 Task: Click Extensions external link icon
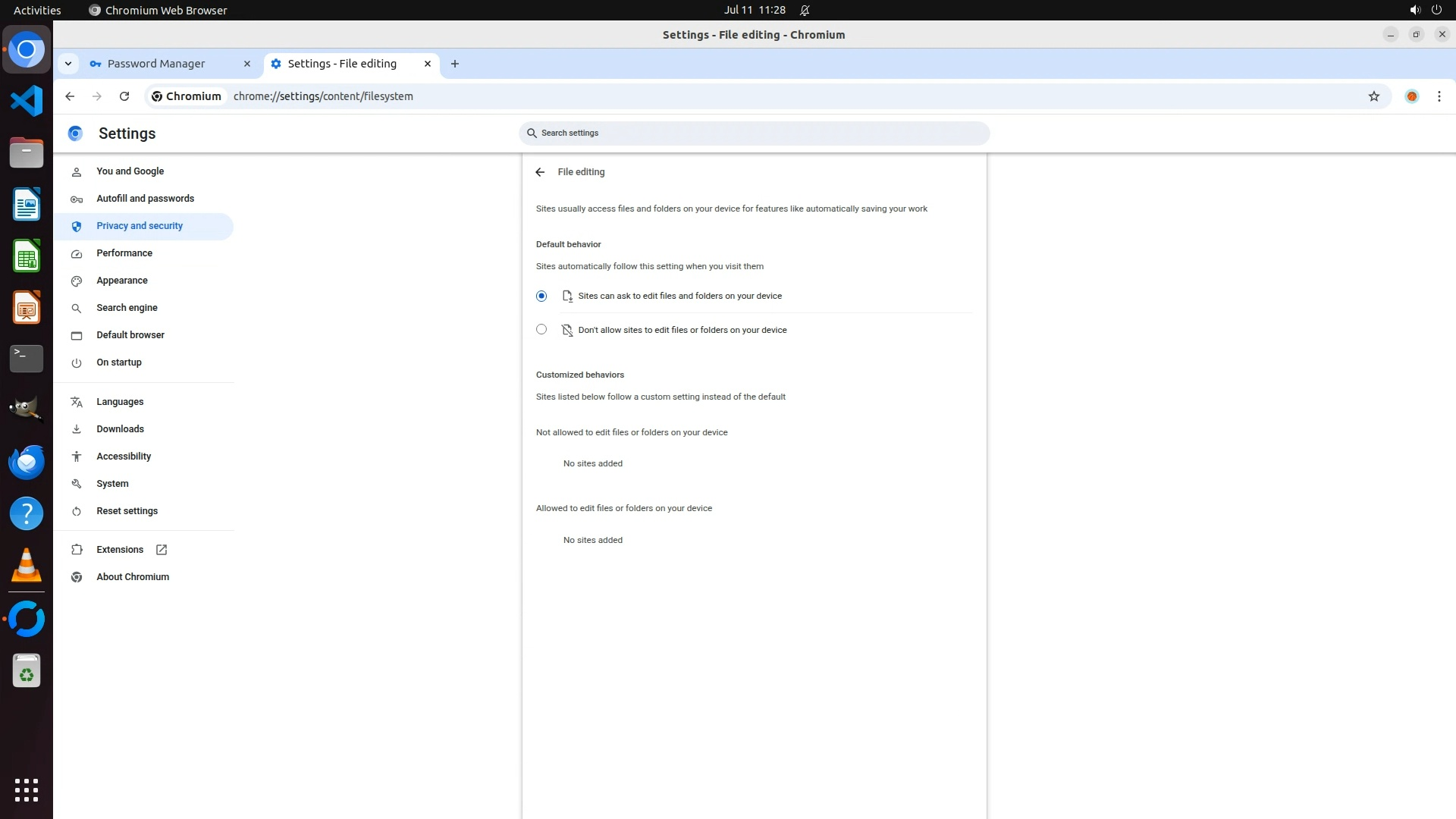(162, 550)
